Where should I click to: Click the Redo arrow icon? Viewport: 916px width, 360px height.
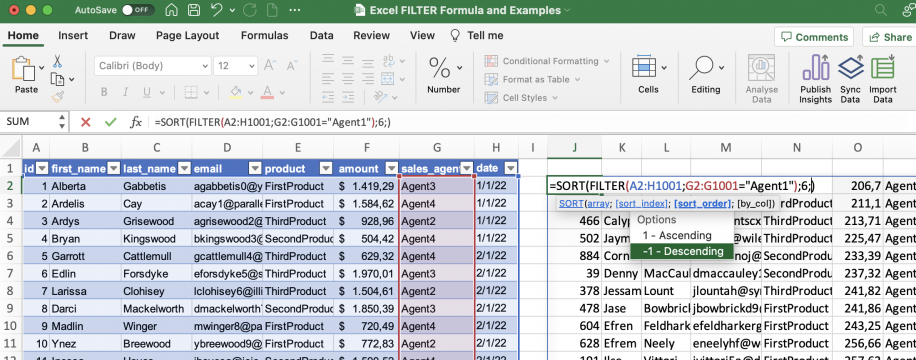pos(249,10)
